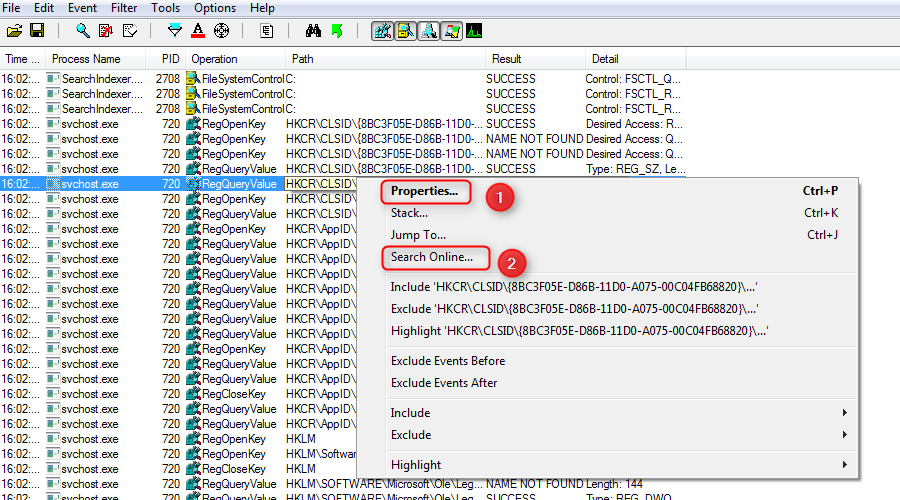Choose Jump To... in the context menu
The height and width of the screenshot is (500, 900).
coord(418,235)
